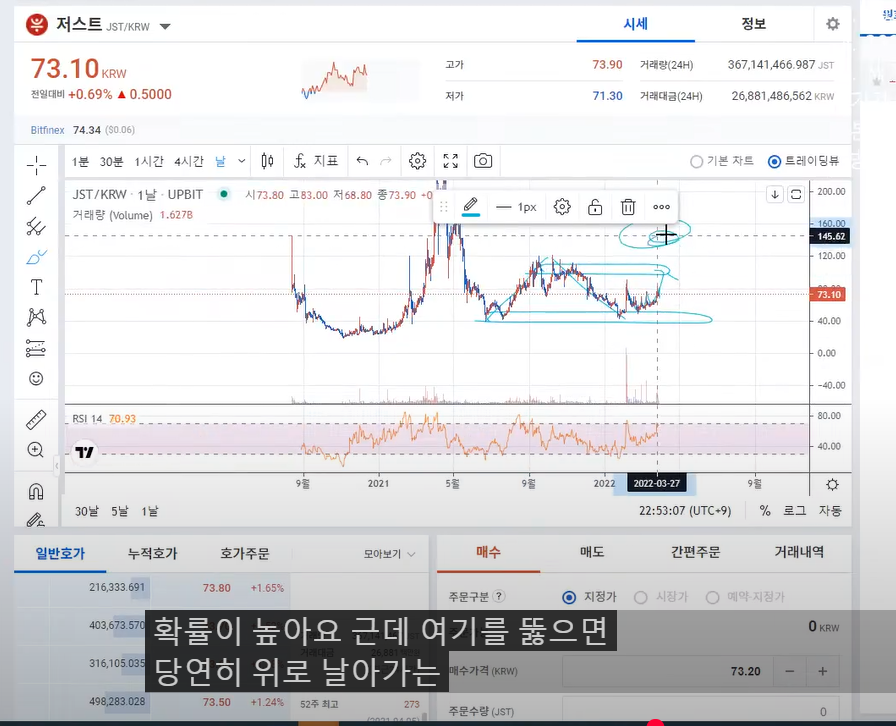Image resolution: width=896 pixels, height=726 pixels.
Task: Collapse the indicator legend arrow on chart
Action: click(x=775, y=194)
